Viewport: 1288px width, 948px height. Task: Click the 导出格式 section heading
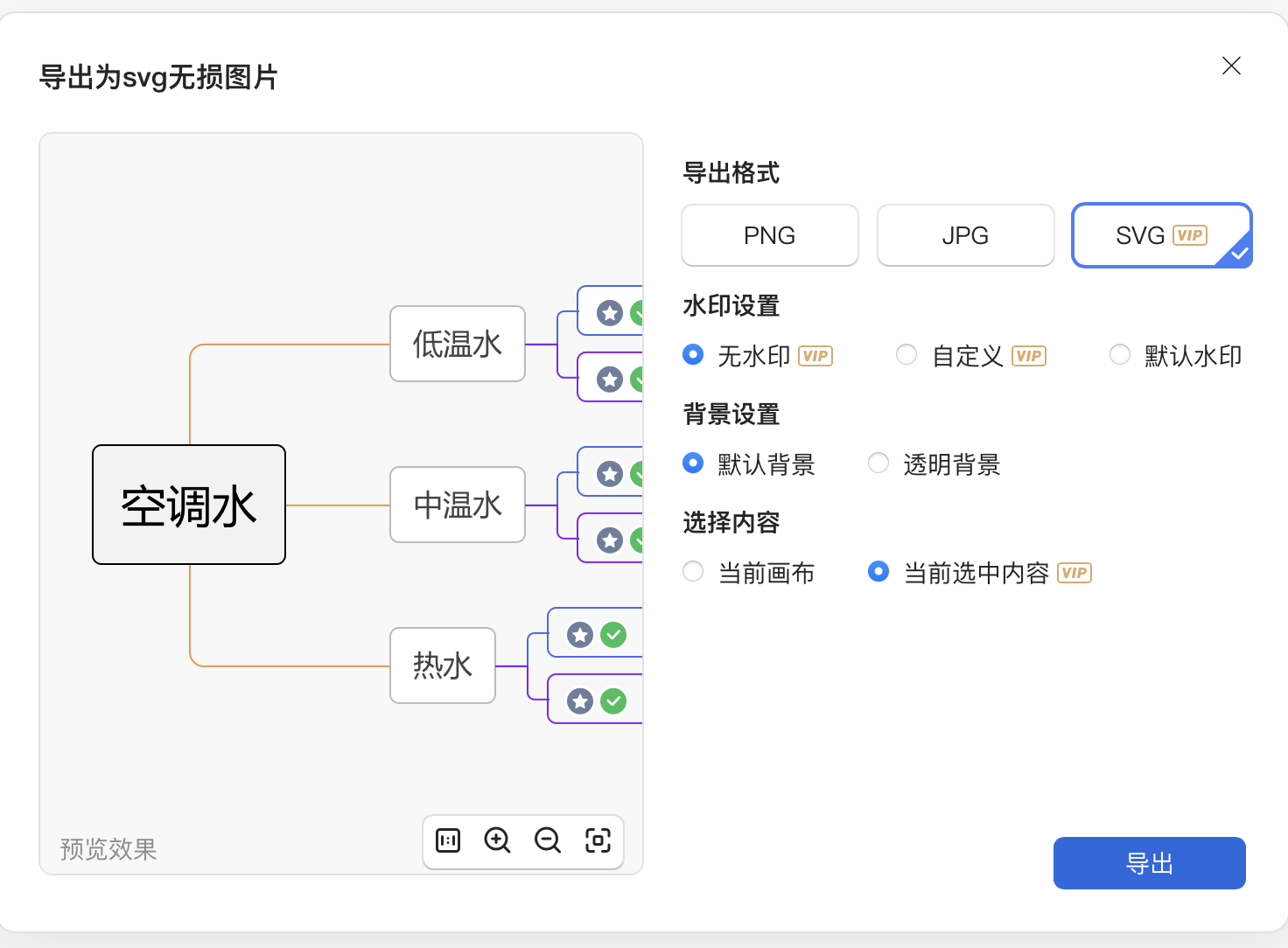pyautogui.click(x=731, y=173)
